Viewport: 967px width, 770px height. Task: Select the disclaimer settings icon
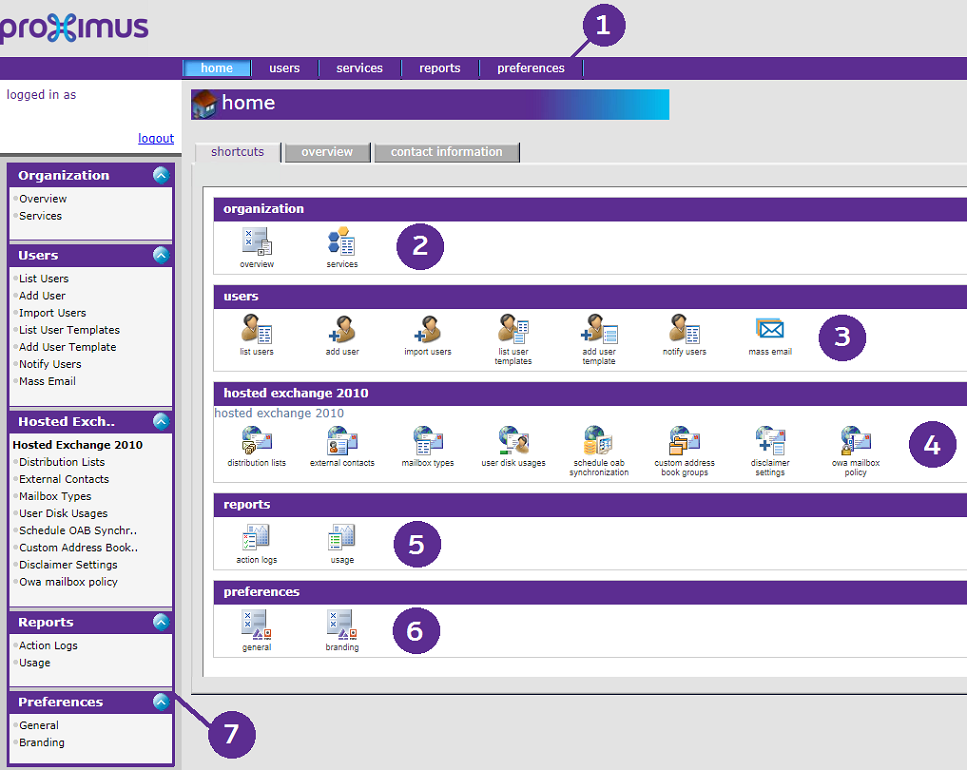click(770, 440)
